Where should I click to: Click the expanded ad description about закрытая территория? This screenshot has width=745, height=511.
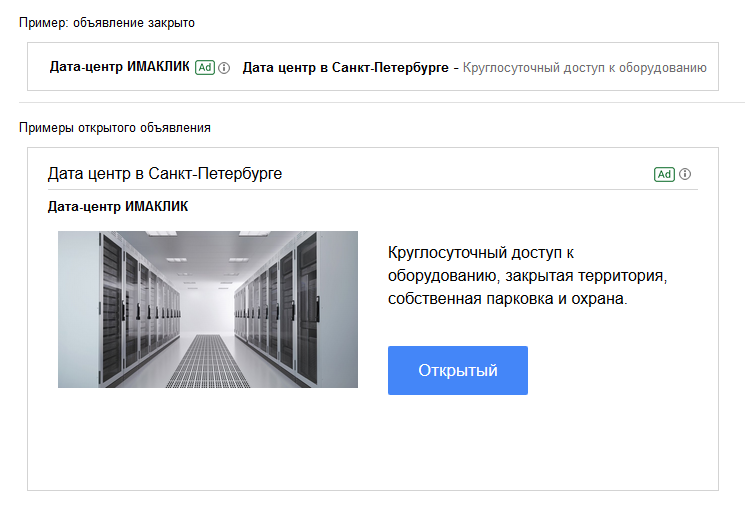527,275
